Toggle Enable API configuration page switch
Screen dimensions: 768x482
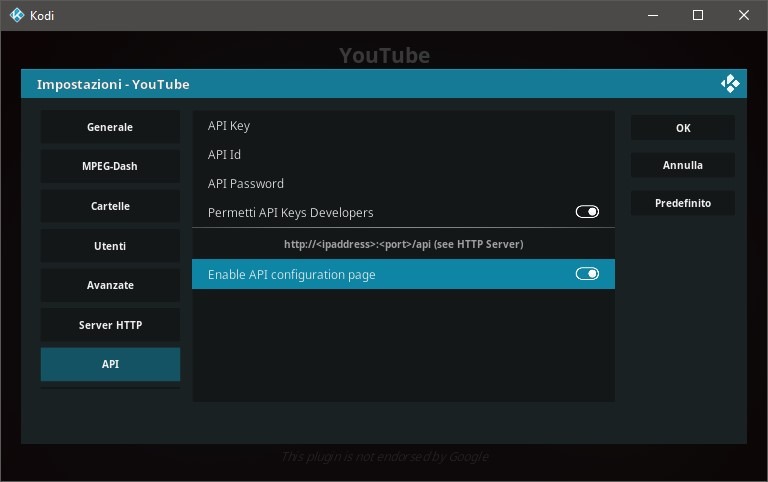587,274
